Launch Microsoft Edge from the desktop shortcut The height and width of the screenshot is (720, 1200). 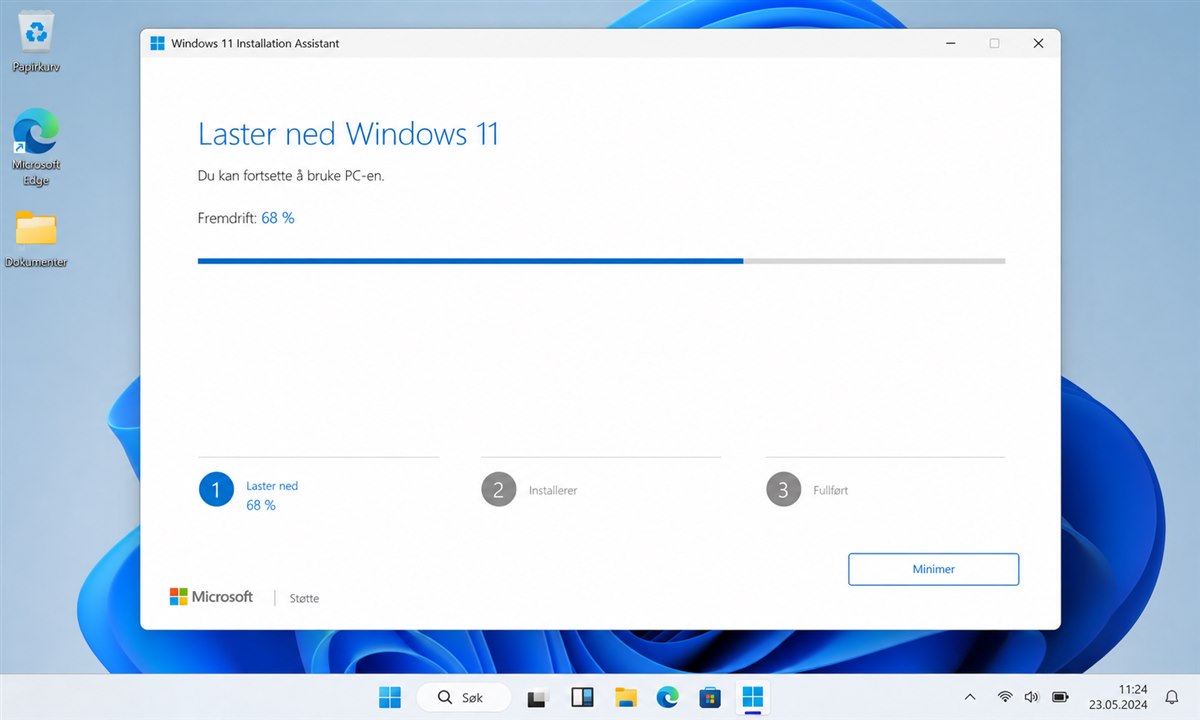pyautogui.click(x=36, y=147)
